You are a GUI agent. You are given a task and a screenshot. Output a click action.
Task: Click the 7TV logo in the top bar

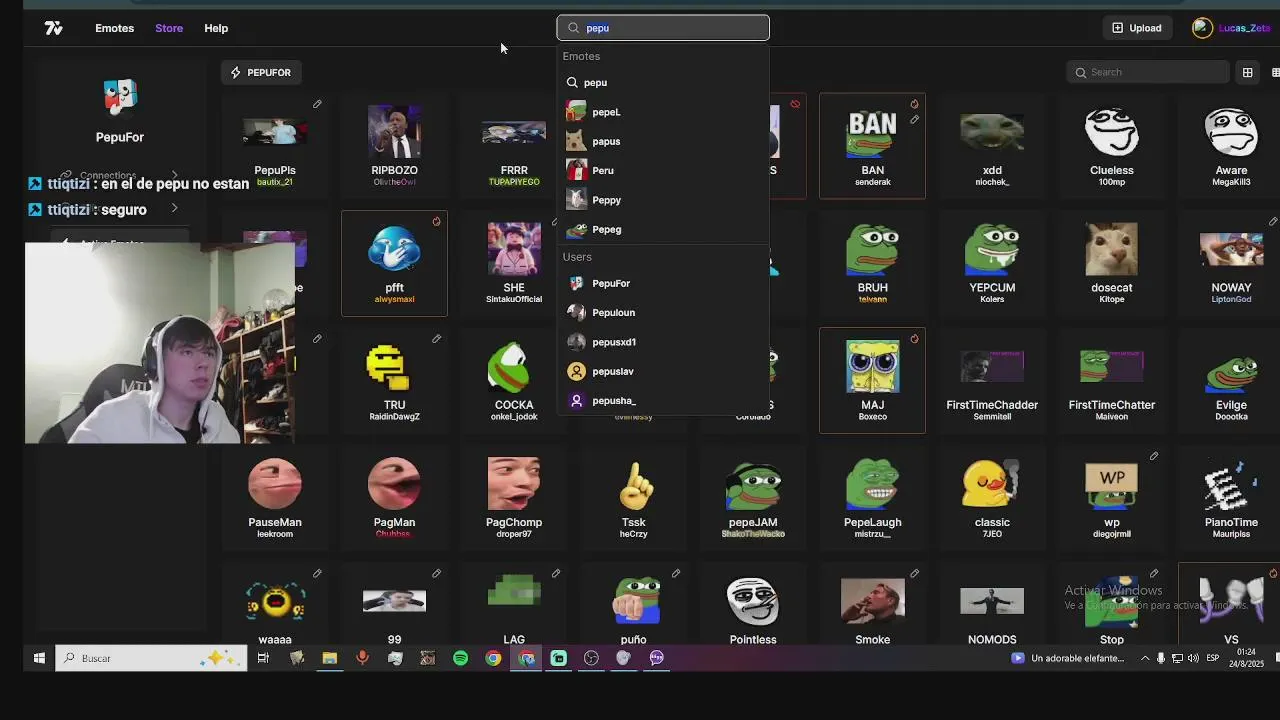pos(54,28)
